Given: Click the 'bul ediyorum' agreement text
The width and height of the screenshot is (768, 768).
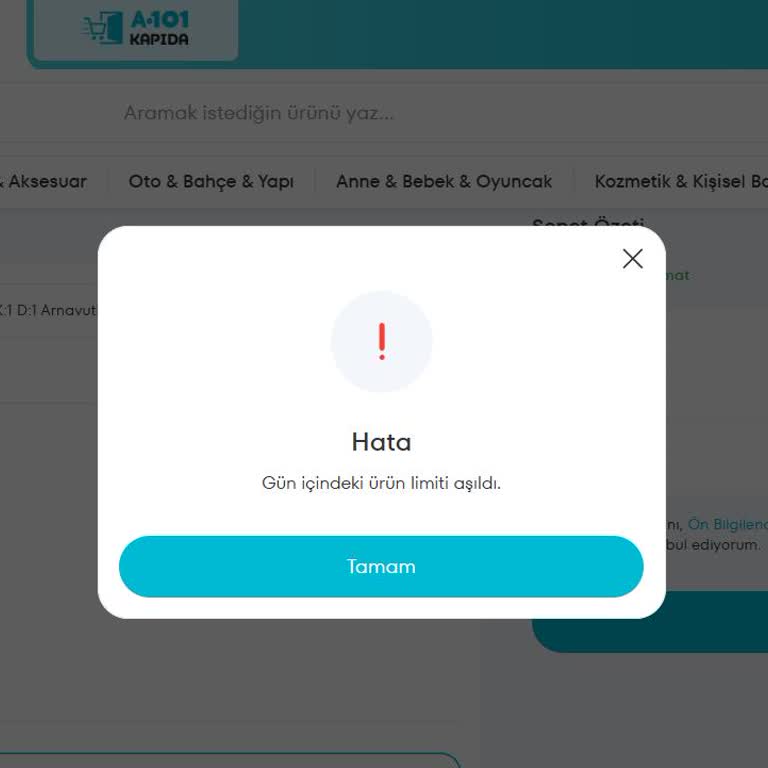Looking at the screenshot, I should pos(713,545).
